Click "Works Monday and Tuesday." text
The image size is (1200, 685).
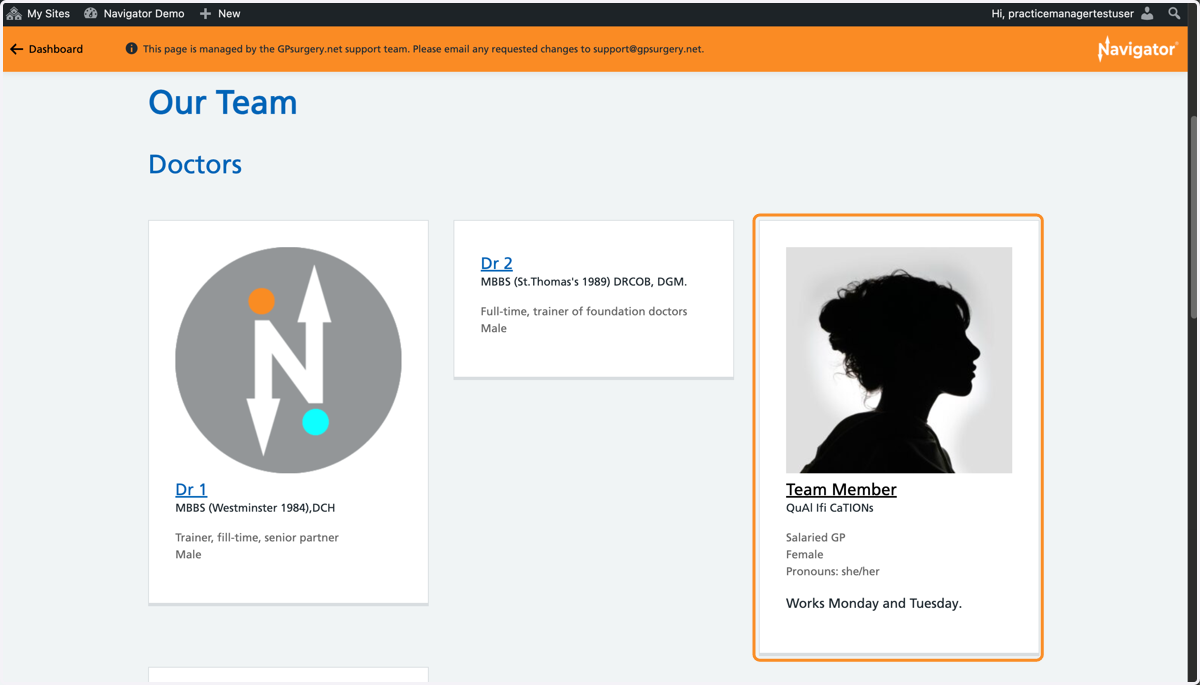point(874,604)
